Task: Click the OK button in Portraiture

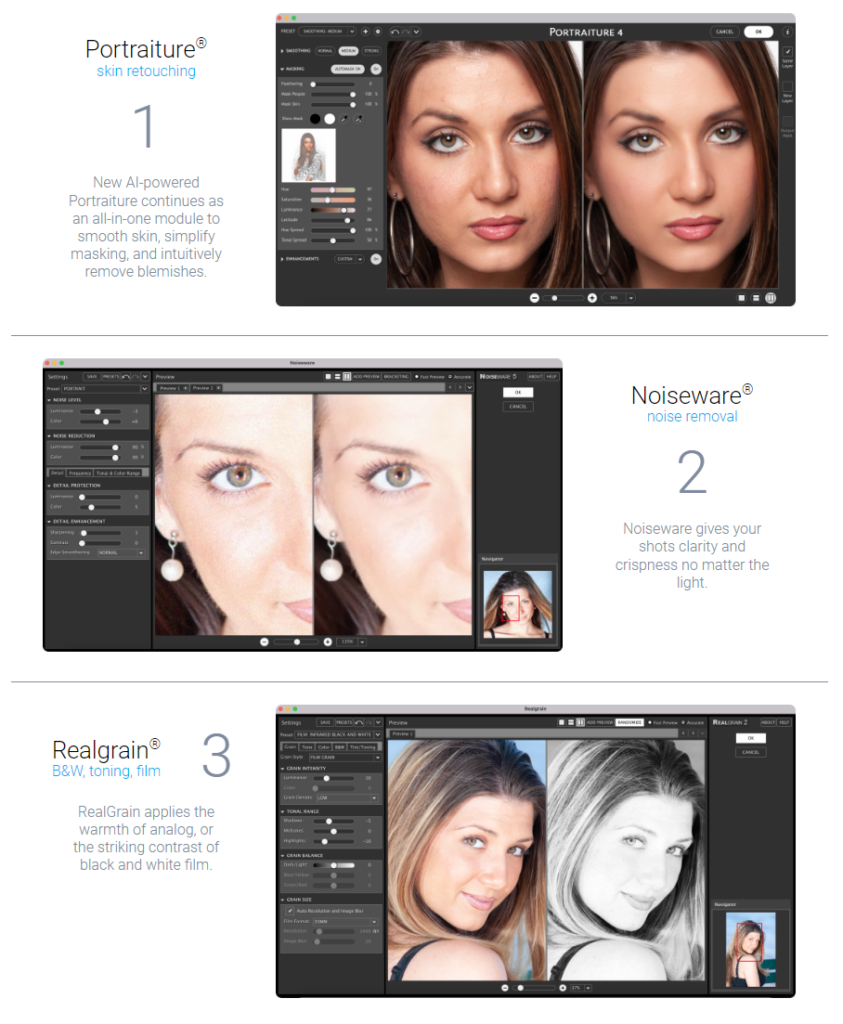Action: coord(758,31)
